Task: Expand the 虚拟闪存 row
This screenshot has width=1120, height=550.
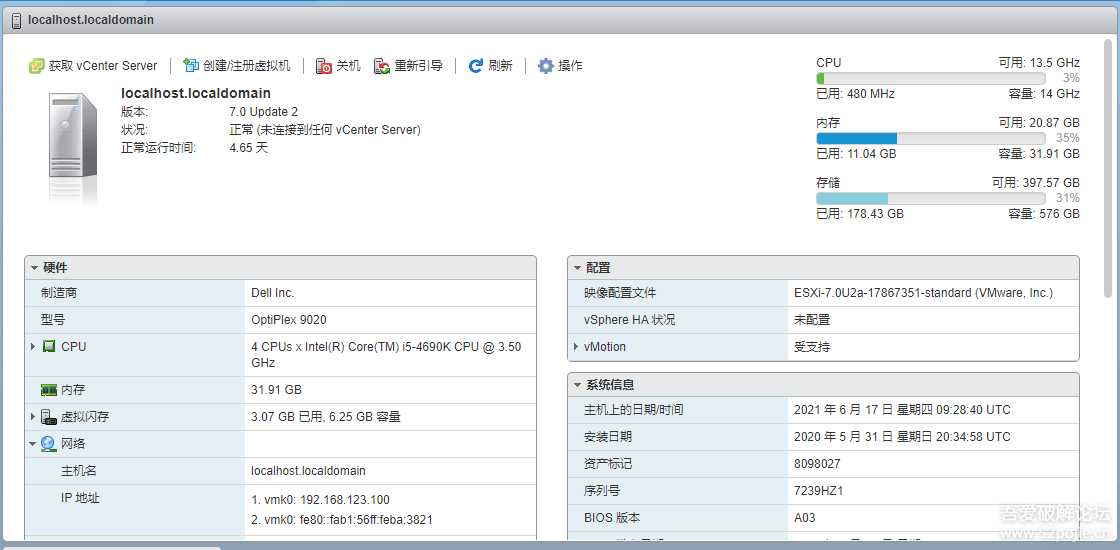Action: click(33, 416)
